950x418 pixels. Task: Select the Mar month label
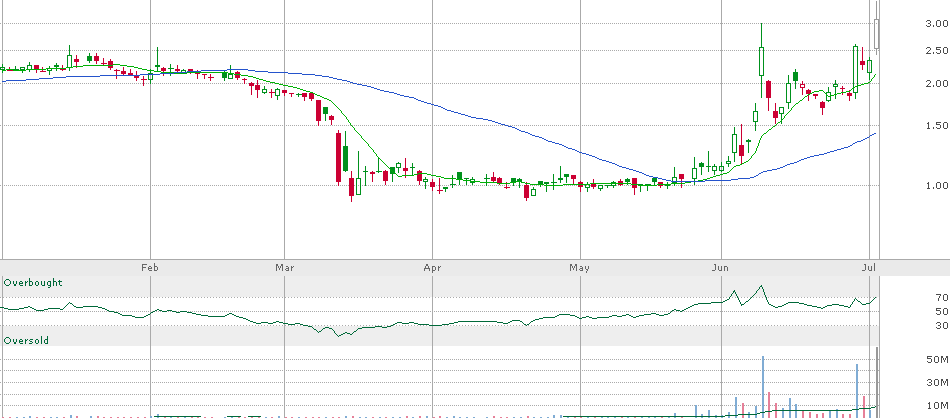coord(284,268)
